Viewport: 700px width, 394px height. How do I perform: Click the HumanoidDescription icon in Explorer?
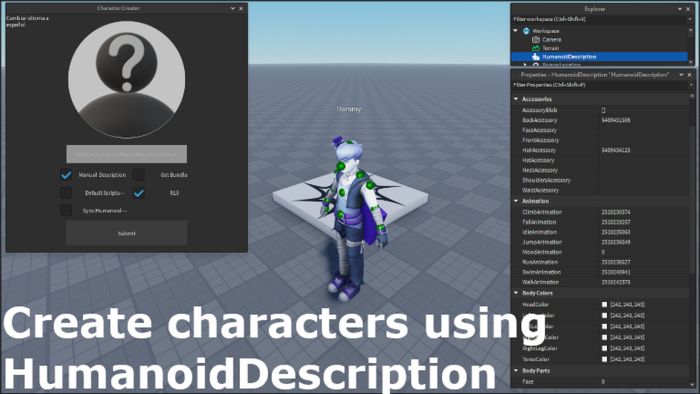536,57
